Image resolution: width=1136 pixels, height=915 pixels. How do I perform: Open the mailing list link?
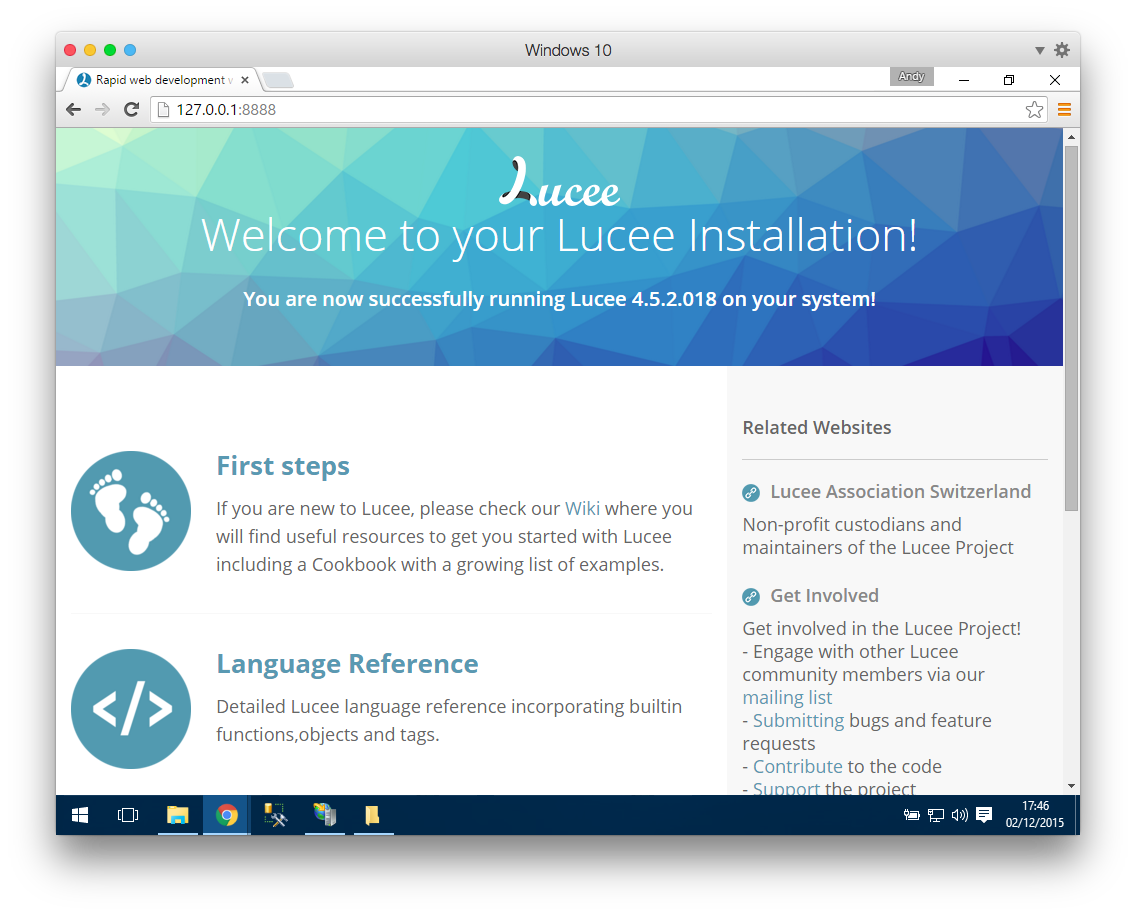788,698
